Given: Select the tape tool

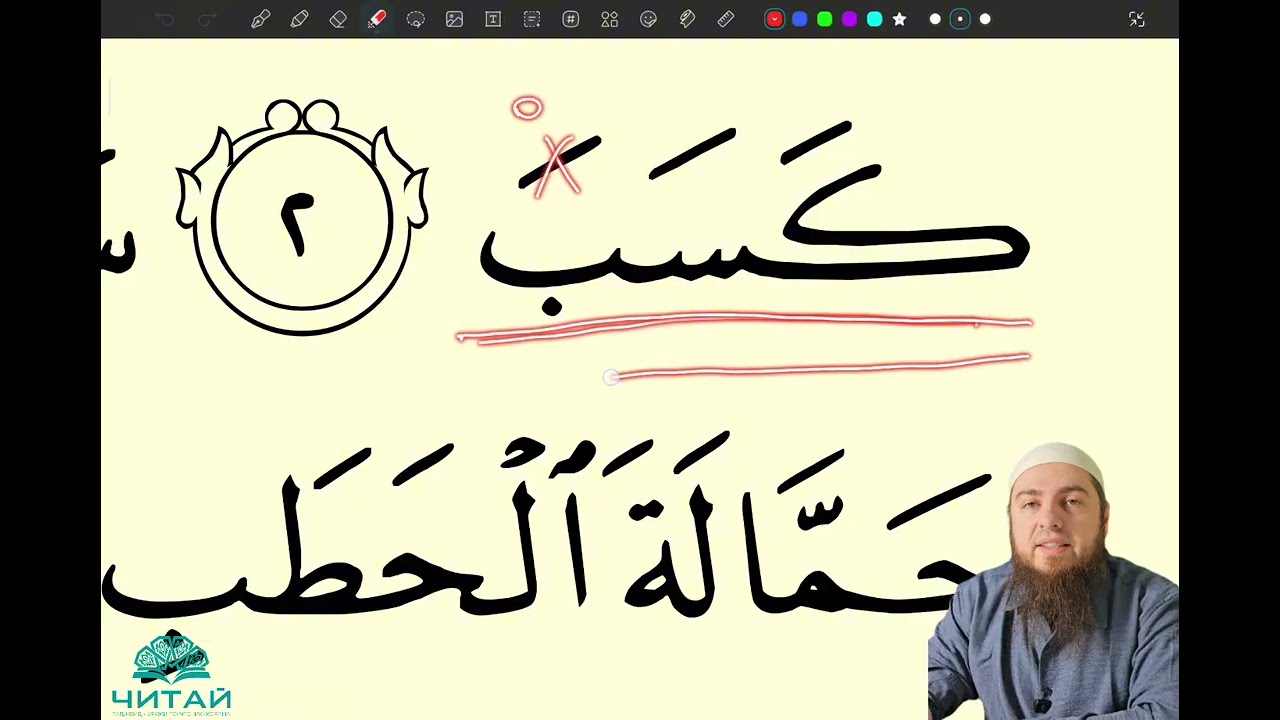Looking at the screenshot, I should pos(687,19).
